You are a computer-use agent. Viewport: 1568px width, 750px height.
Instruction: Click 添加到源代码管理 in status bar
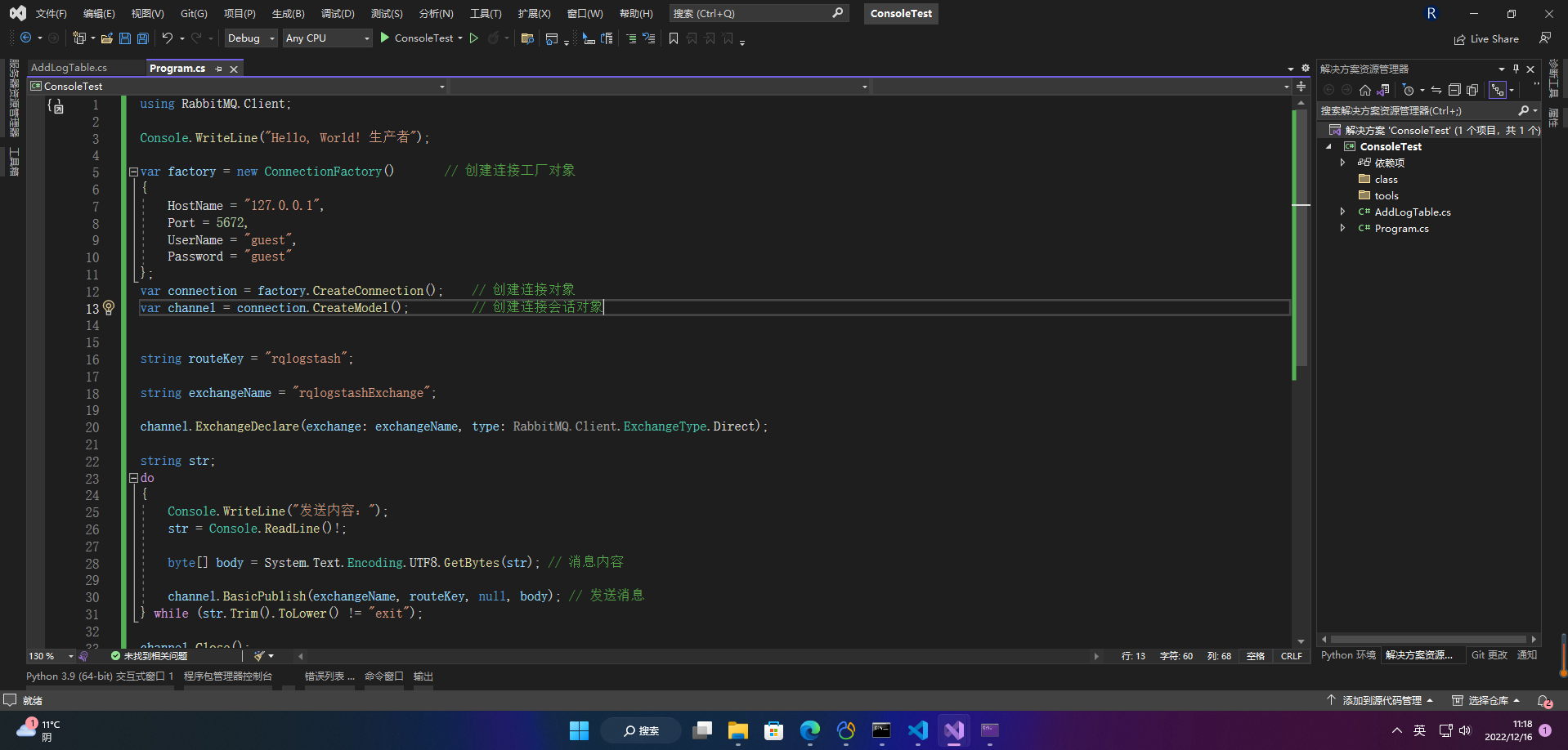1380,701
